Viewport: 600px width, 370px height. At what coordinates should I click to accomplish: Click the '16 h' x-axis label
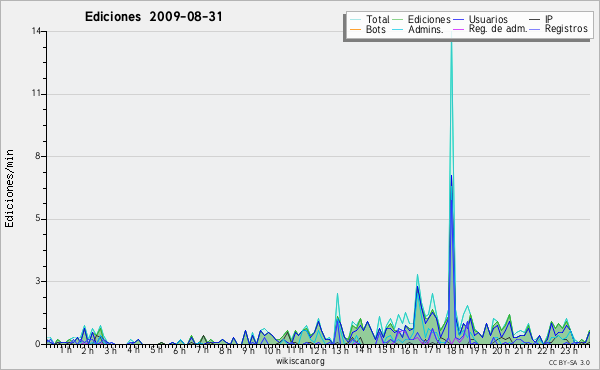click(409, 350)
